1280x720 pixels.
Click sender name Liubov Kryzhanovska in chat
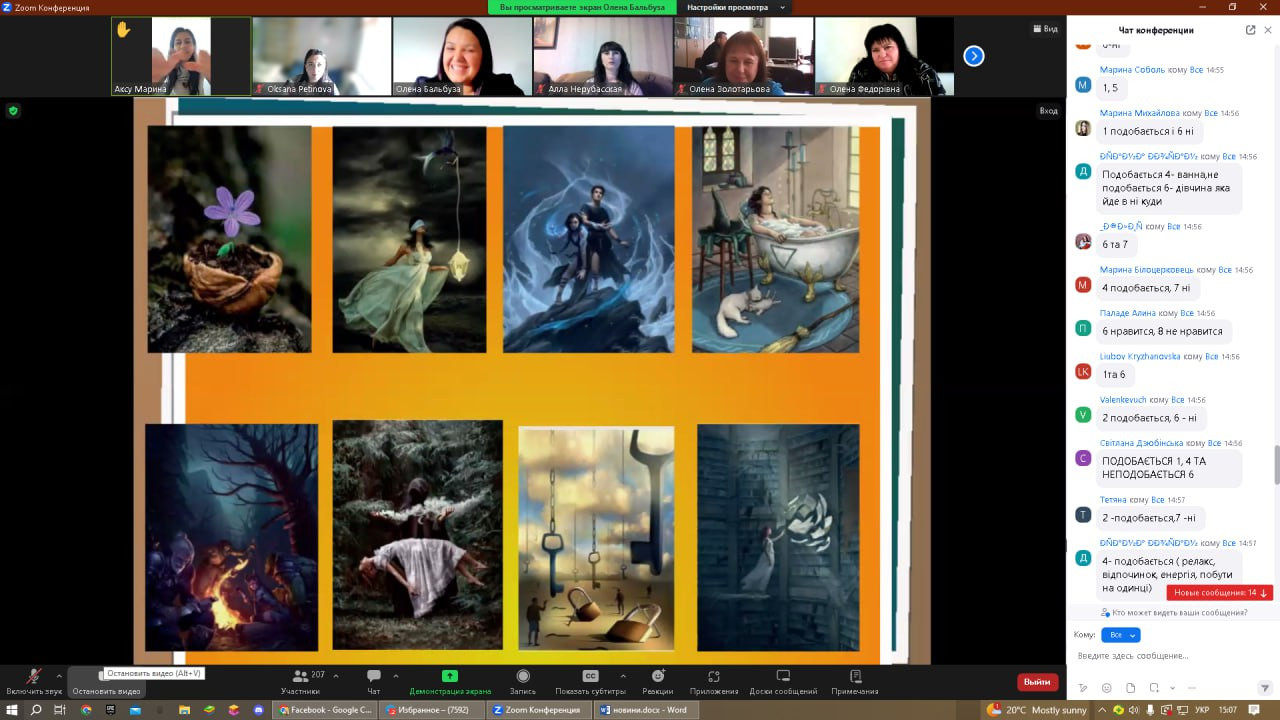click(x=1140, y=356)
